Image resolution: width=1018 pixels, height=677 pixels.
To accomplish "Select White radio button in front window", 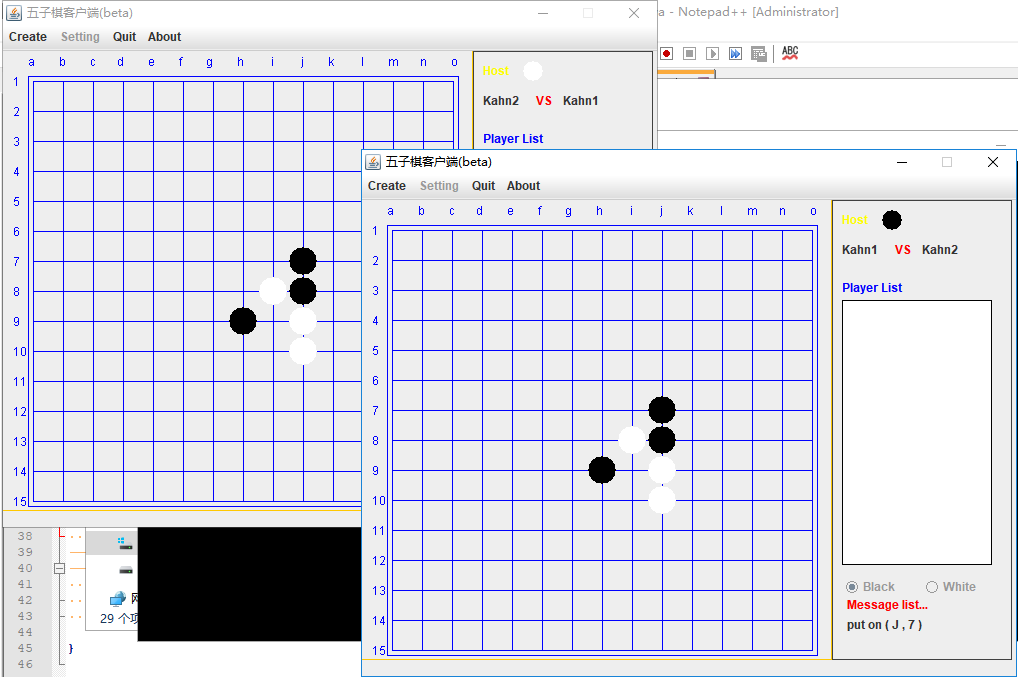I will [x=932, y=587].
